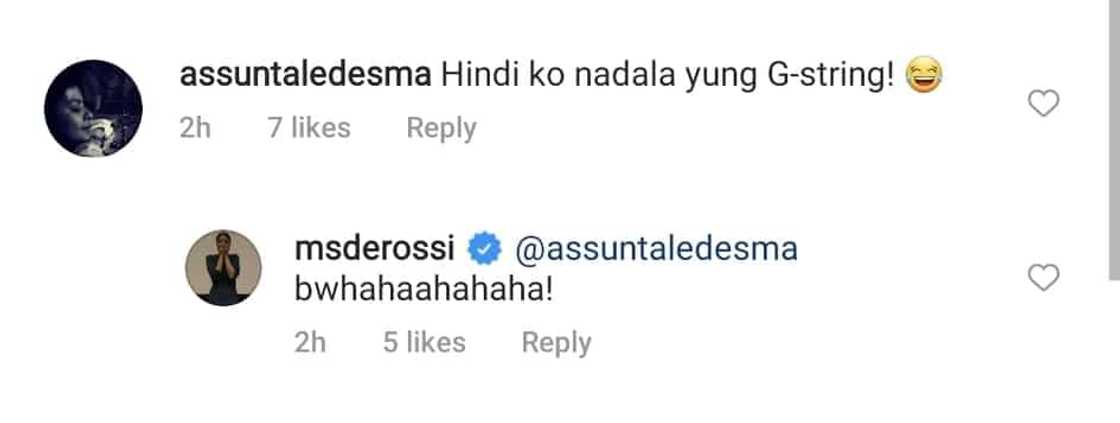This screenshot has width=1120, height=423.
Task: View the 7 likes on the first comment
Action: point(308,128)
